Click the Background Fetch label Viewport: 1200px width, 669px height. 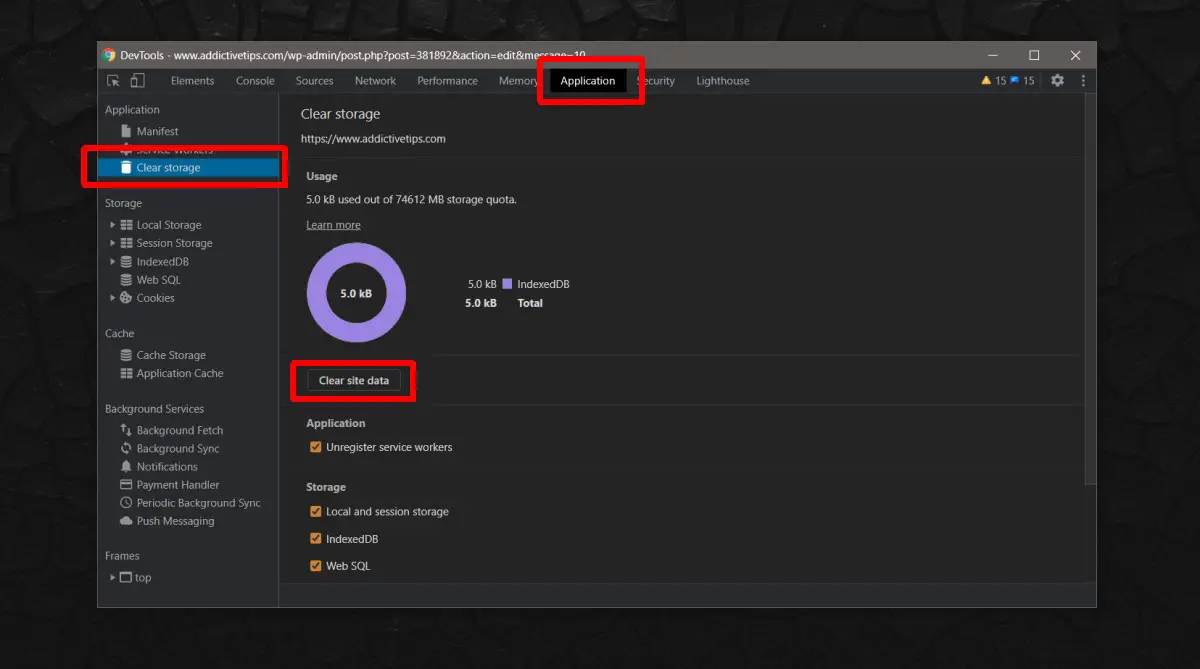pos(180,430)
